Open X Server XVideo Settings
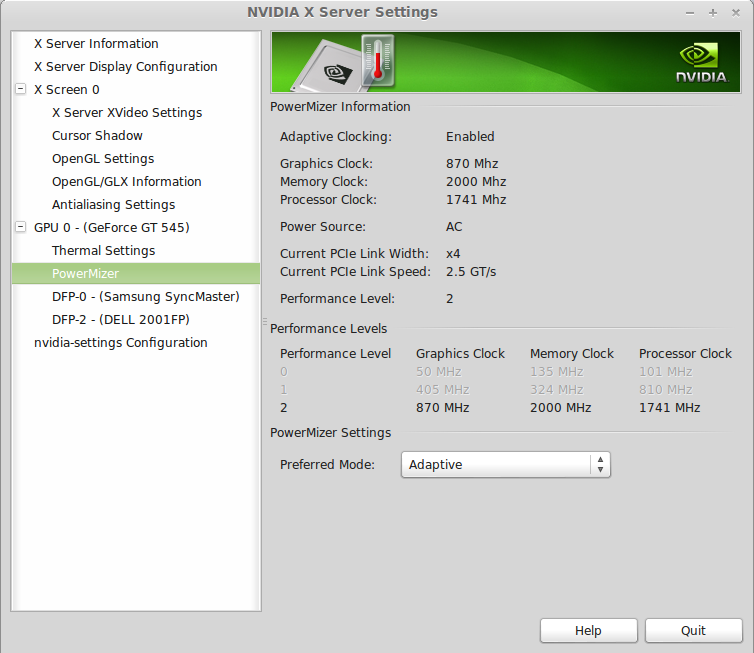Image resolution: width=754 pixels, height=653 pixels. [127, 113]
